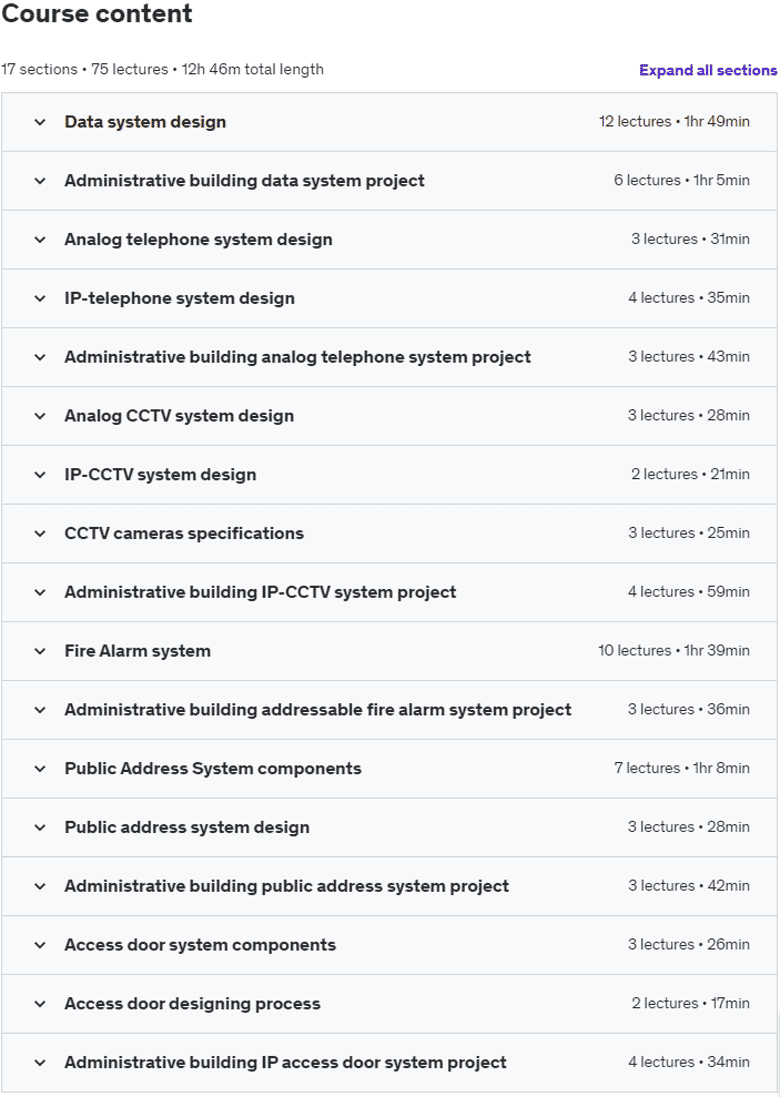Click chevron next to Public Address System components
The width and height of the screenshot is (780, 1097).
click(40, 768)
